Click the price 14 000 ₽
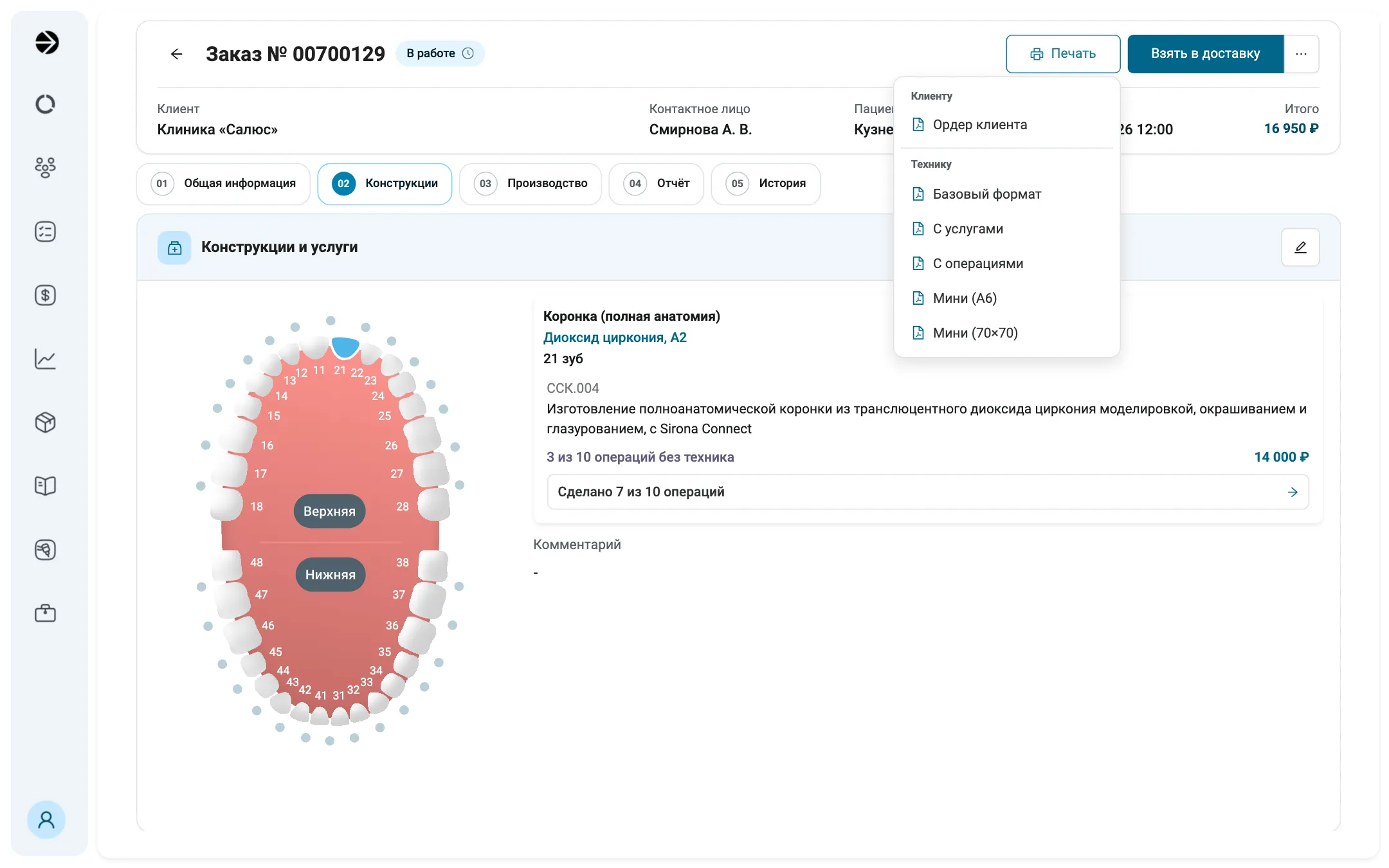This screenshot has height=868, width=1389. click(x=1281, y=457)
